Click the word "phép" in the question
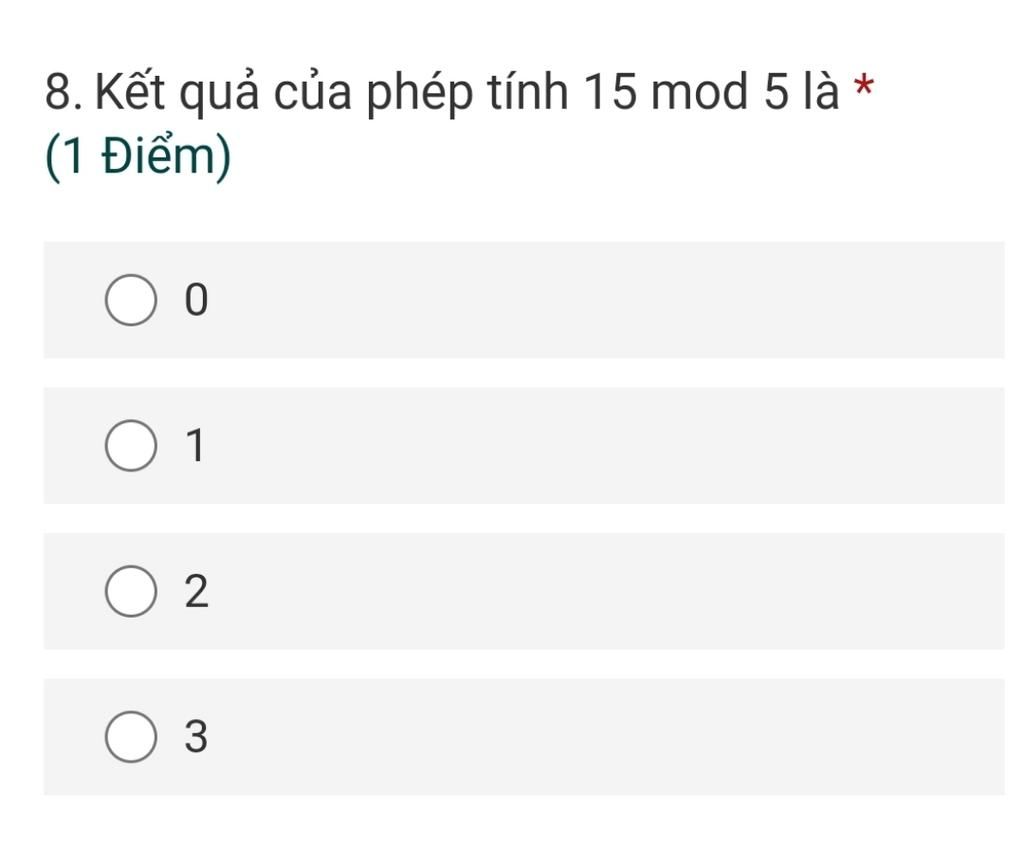The width and height of the screenshot is (1024, 867). [x=419, y=95]
